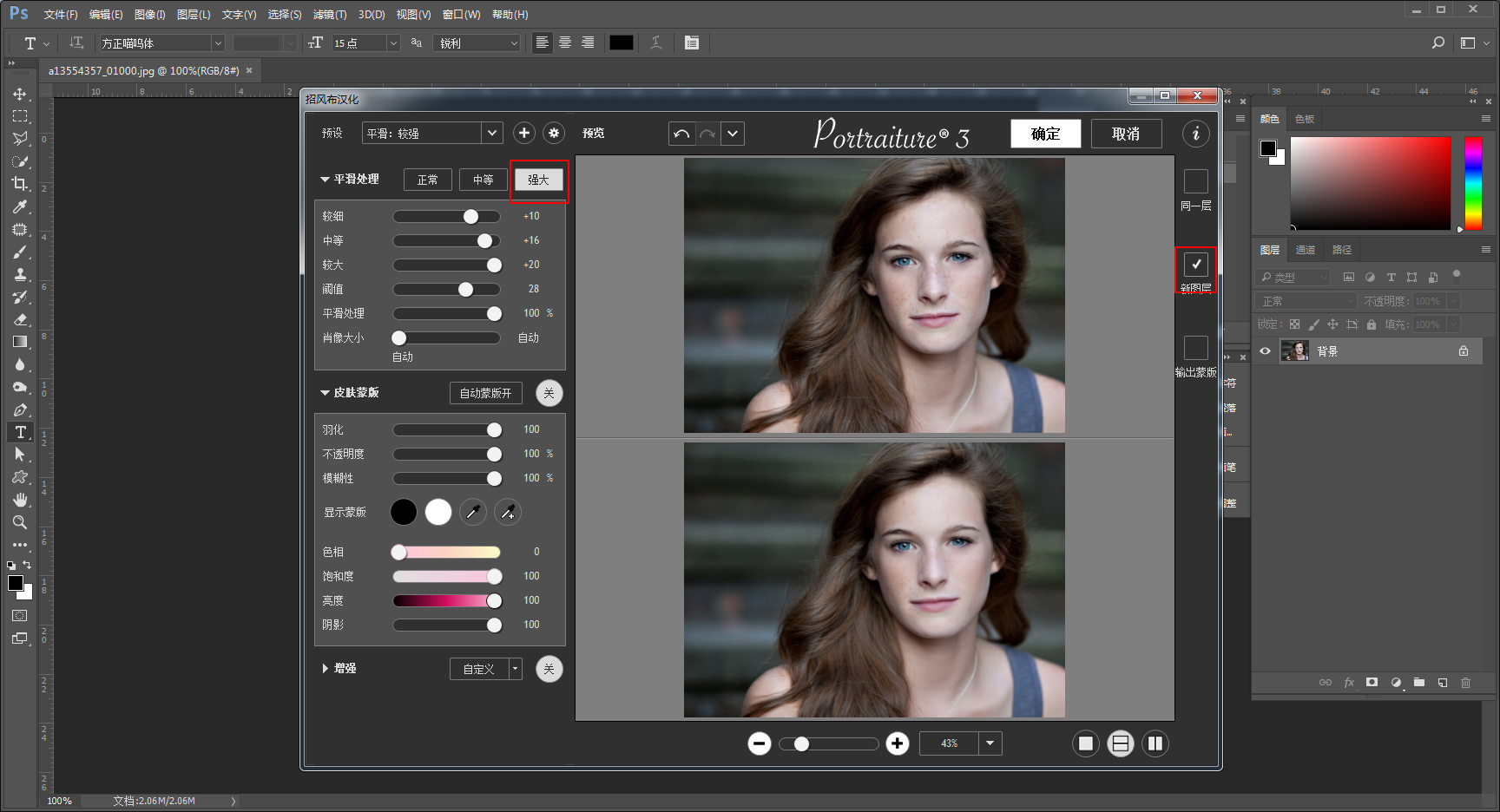Hide the 背景 layer eye icon

tap(1266, 351)
